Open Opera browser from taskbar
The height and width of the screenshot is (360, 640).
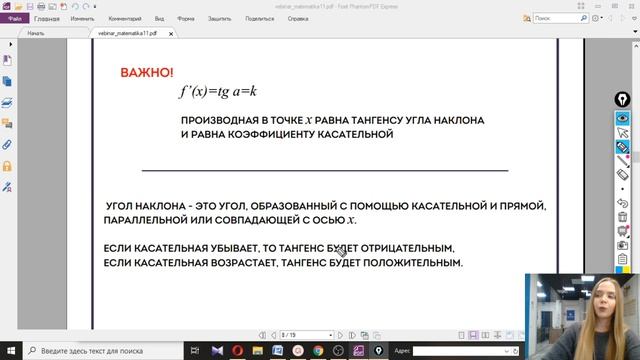coord(237,351)
